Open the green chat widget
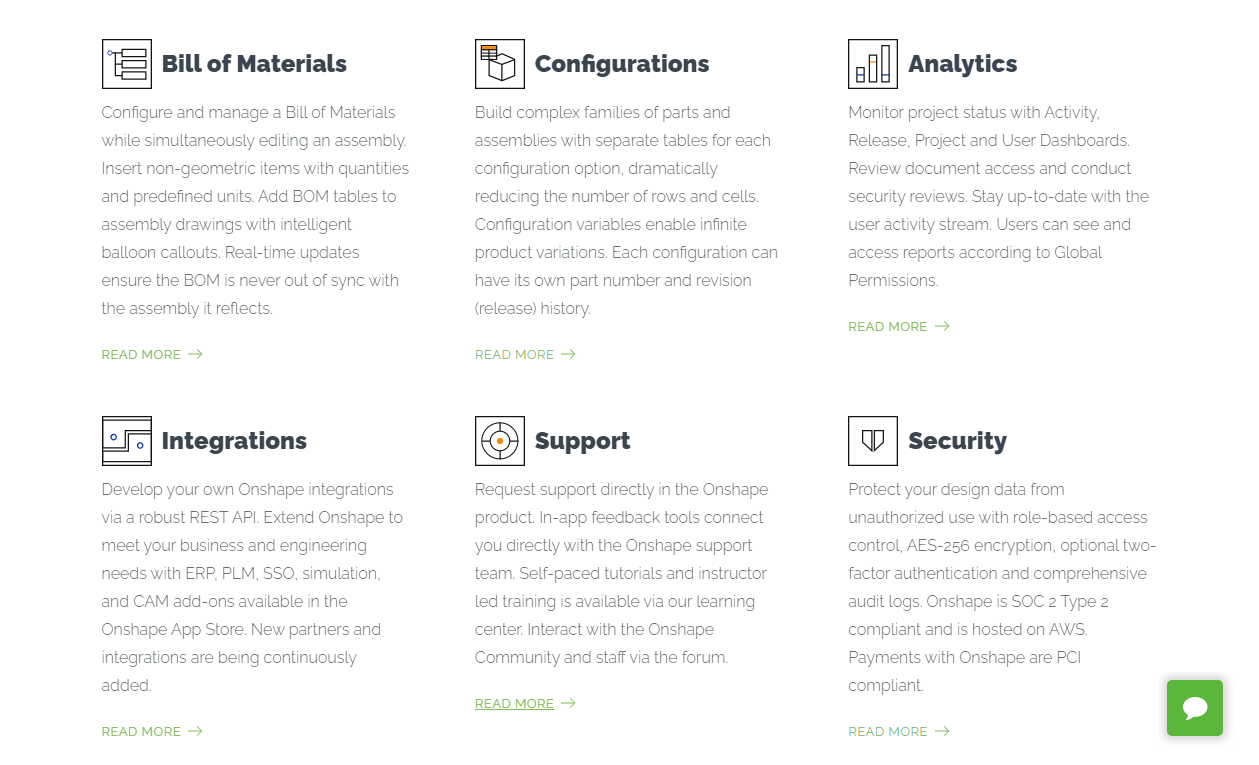The image size is (1259, 765). 1194,708
